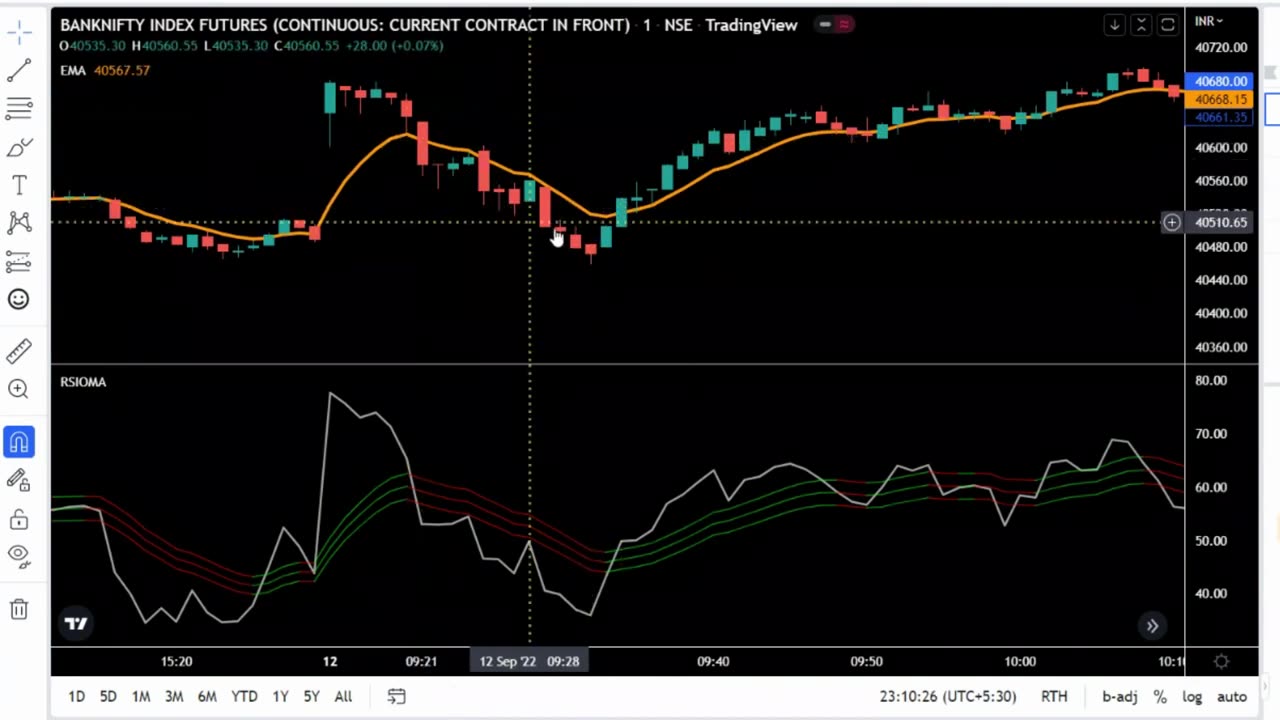Image resolution: width=1280 pixels, height=720 pixels.
Task: Click the '12 Sep '22 09:28' date label
Action: [529, 661]
